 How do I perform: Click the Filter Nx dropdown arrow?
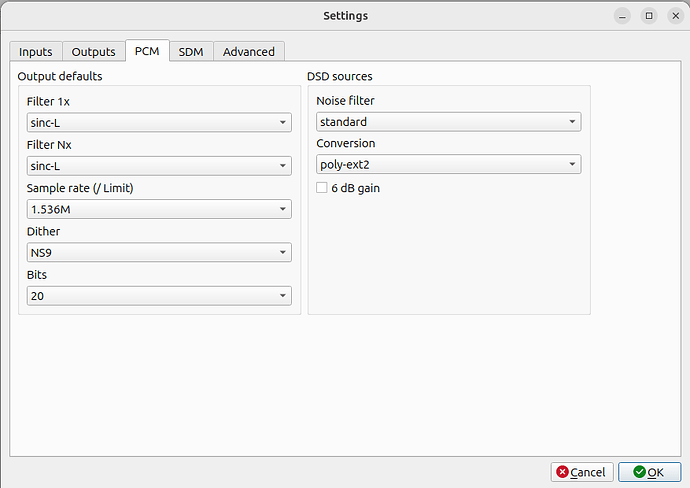click(283, 166)
